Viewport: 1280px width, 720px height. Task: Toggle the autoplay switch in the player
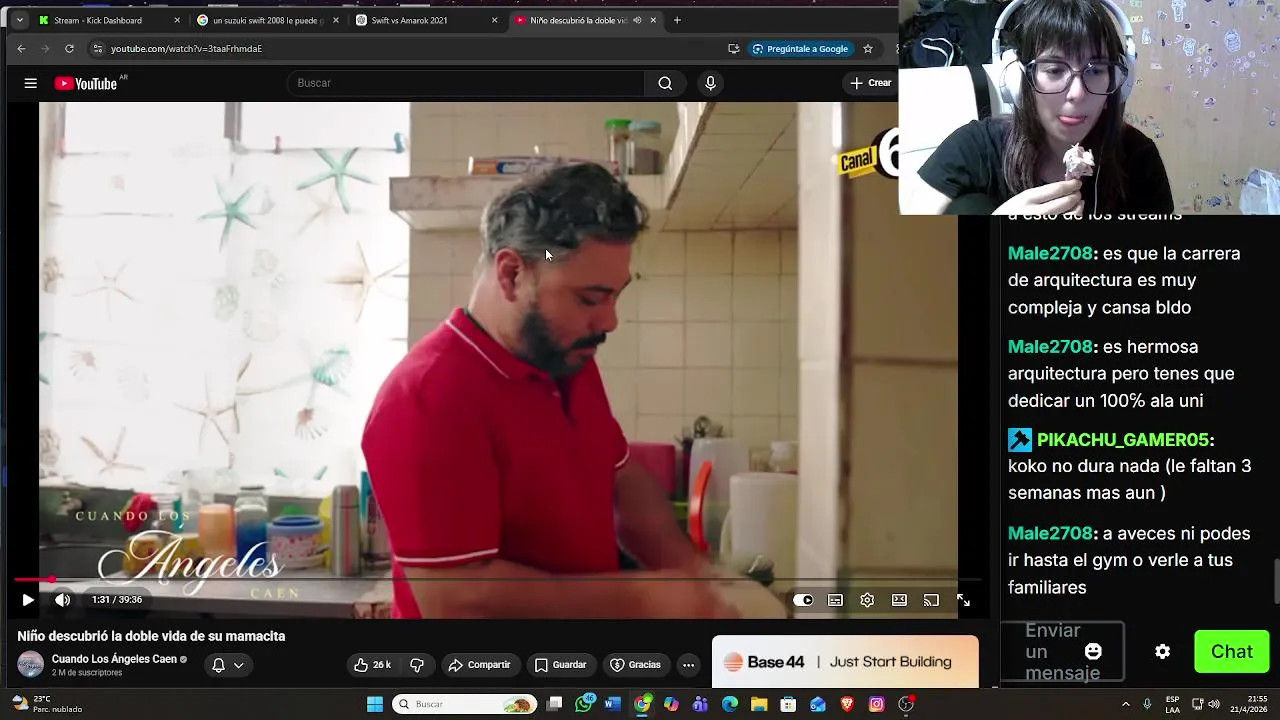(803, 600)
